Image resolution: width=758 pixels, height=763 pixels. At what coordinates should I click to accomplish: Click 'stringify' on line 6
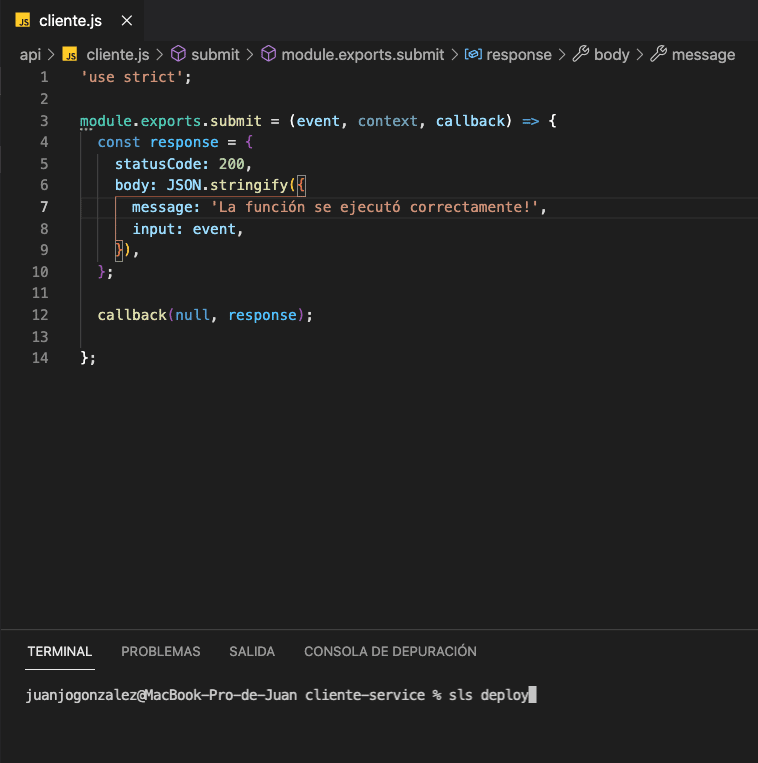[x=249, y=185]
